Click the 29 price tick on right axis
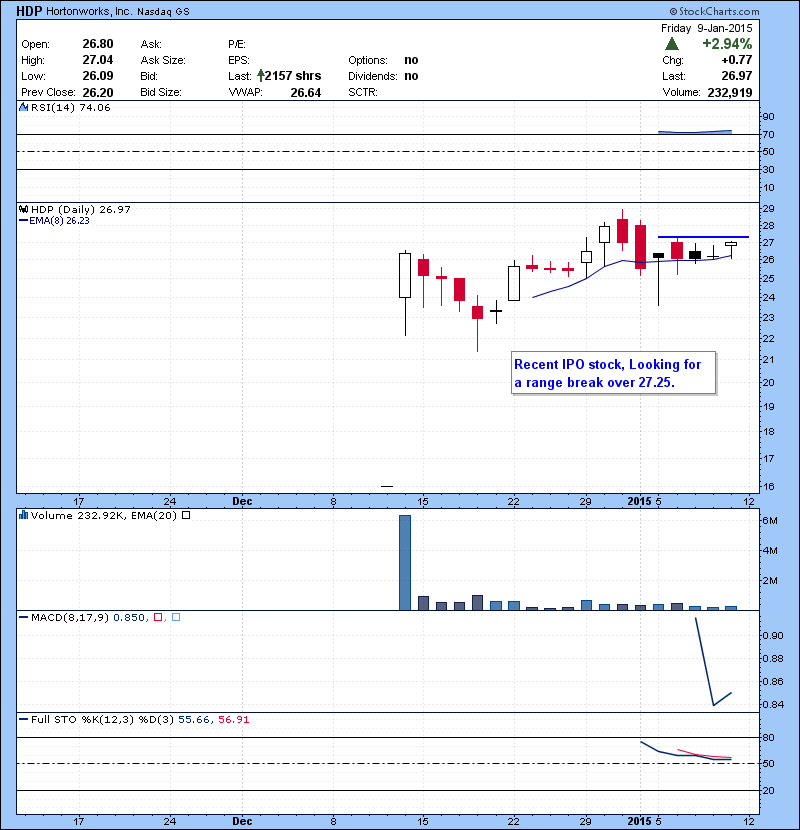Image resolution: width=800 pixels, height=830 pixels. coord(768,209)
